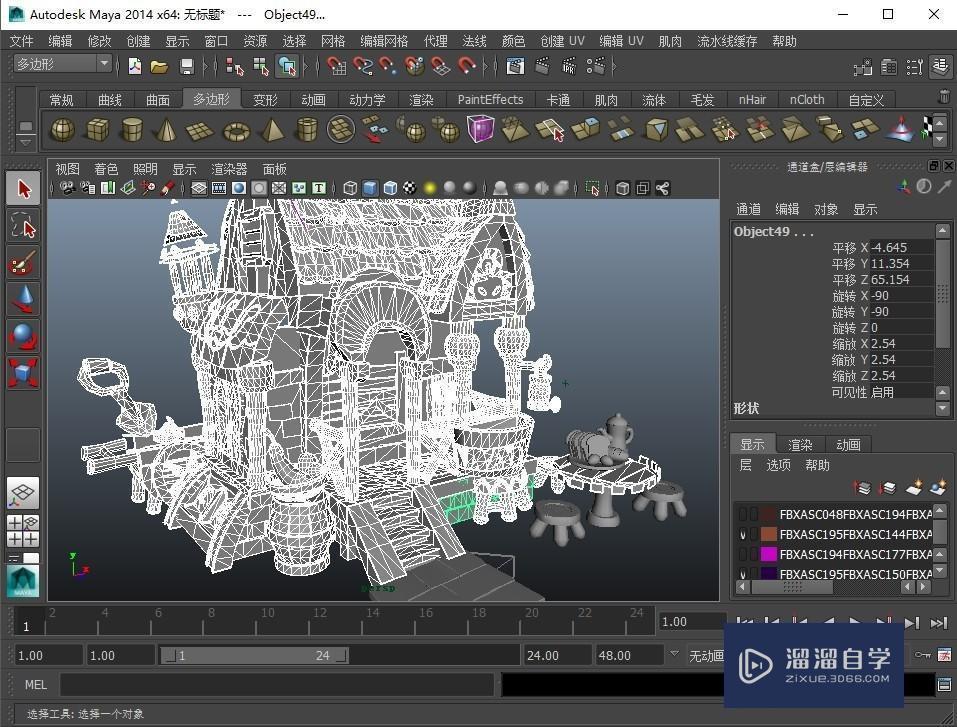Screen dimensions: 957x727
Task: Click the 平移 X value field
Action: (x=901, y=247)
